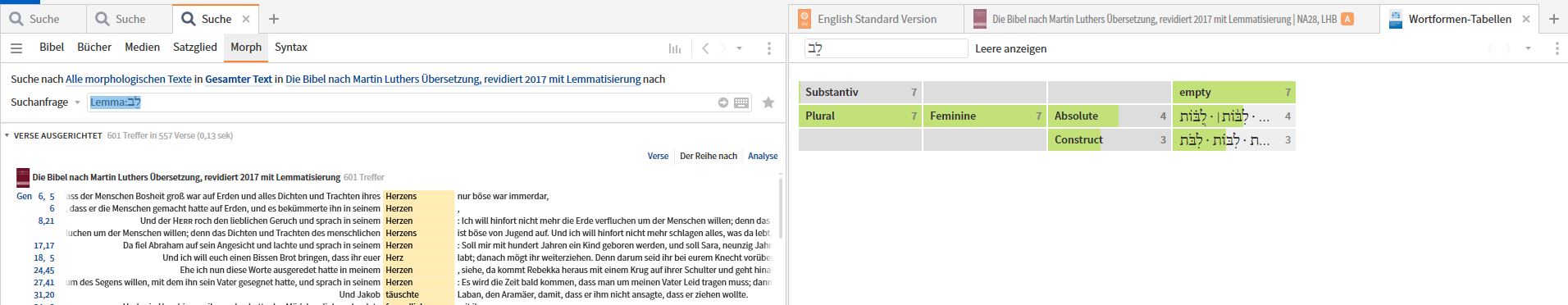The image size is (1568, 305).
Task: Select Morph search type
Action: [x=246, y=48]
